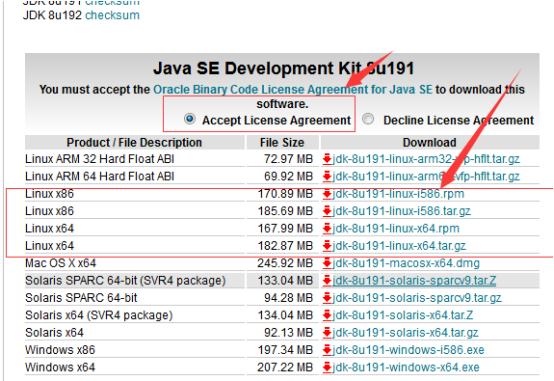The width and height of the screenshot is (554, 381).
Task: Select Accept License Agreement radio button
Action: [x=190, y=119]
